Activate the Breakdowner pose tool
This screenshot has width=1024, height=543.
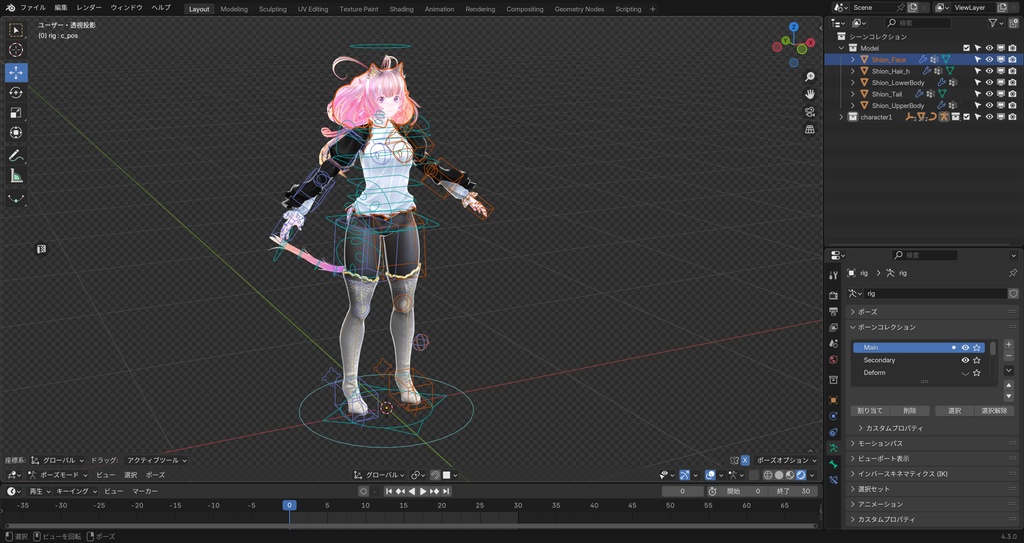(16, 198)
